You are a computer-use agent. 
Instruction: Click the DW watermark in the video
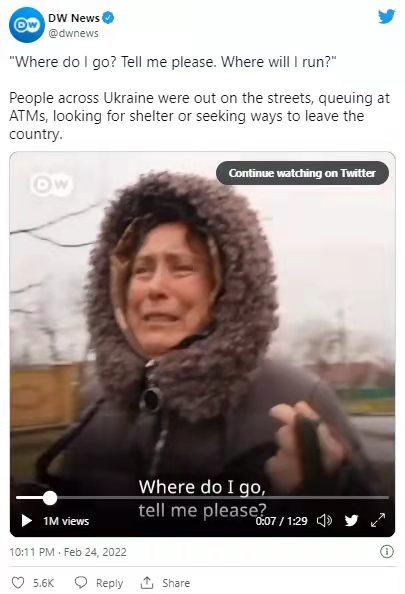(52, 184)
